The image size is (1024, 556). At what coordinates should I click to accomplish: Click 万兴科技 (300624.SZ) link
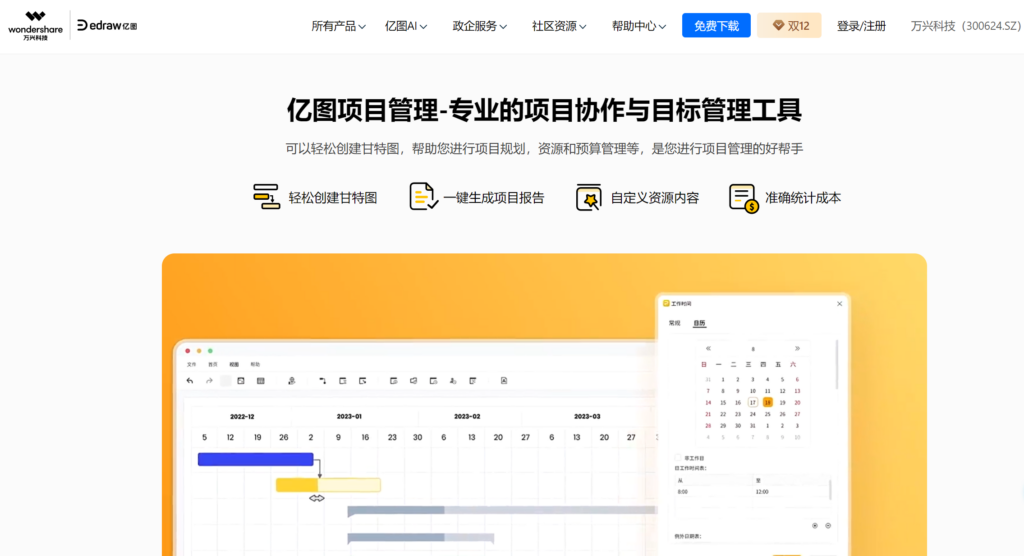(x=966, y=26)
